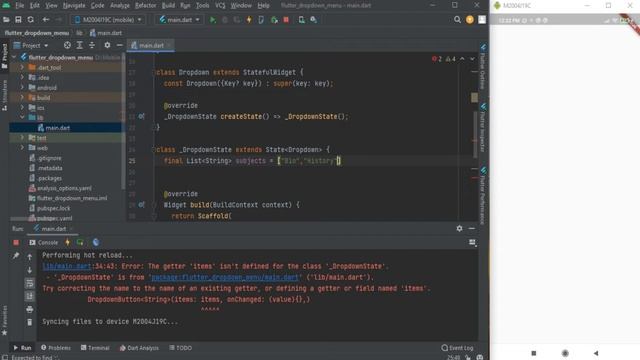The height and width of the screenshot is (360, 640).
Task: Open the main.dart run configuration dropdown
Action: (x=179, y=20)
